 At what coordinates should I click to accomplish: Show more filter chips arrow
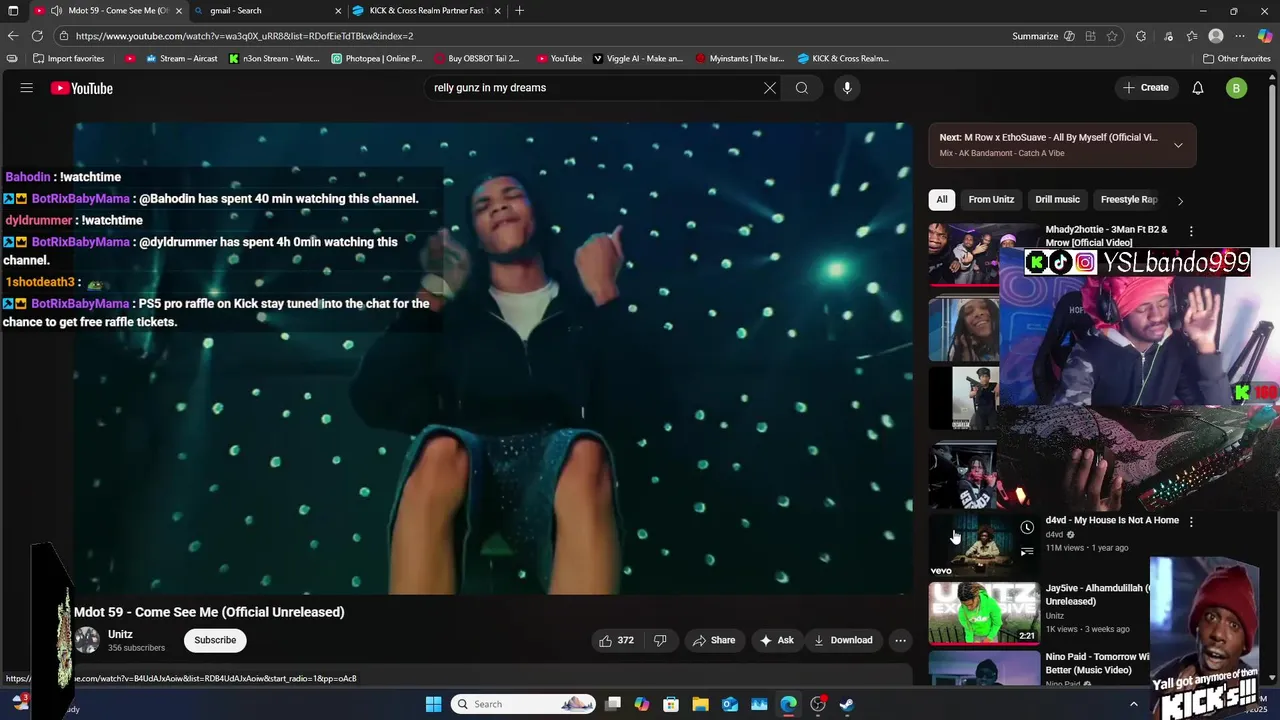tap(1180, 200)
